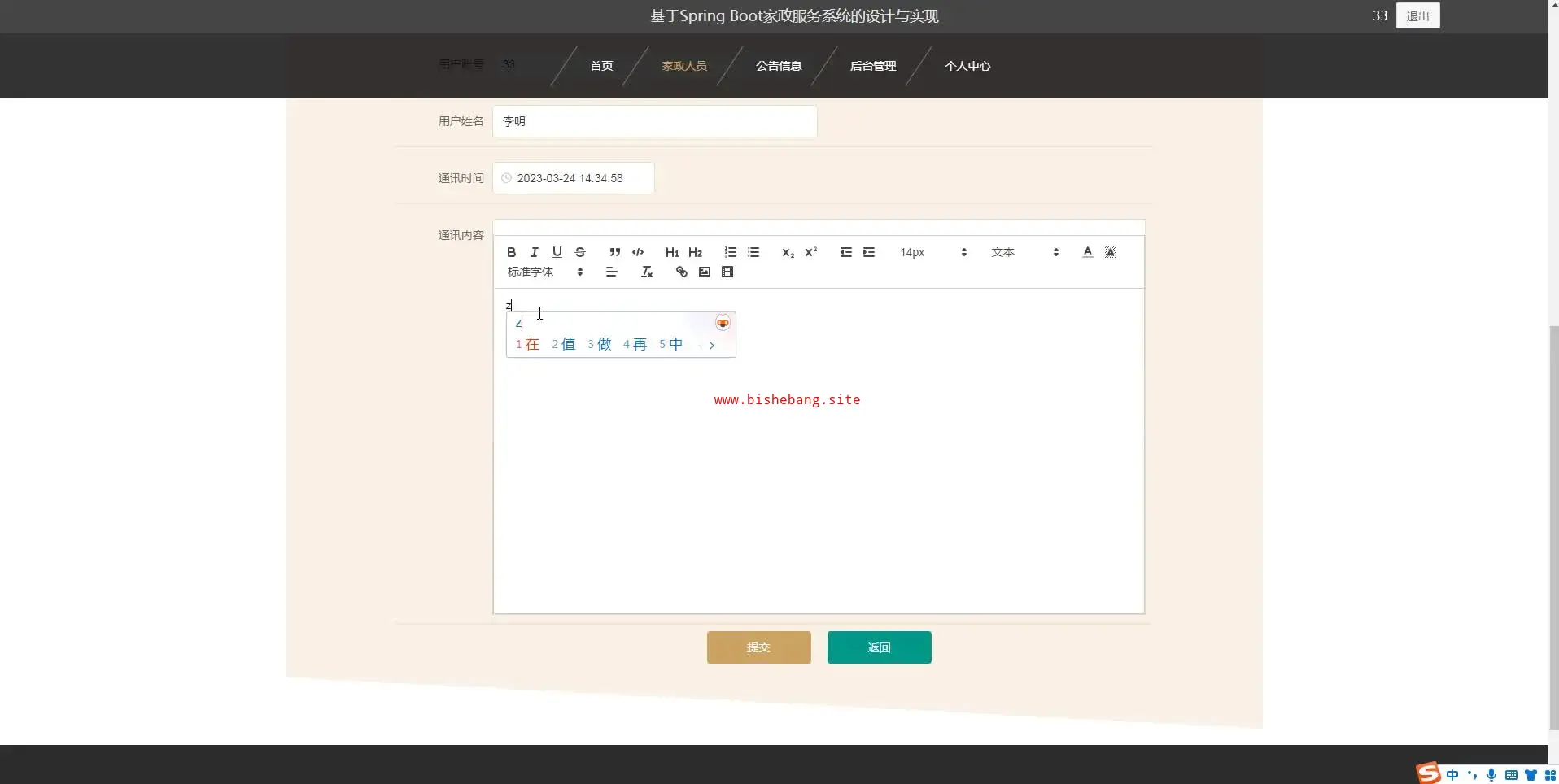The width and height of the screenshot is (1559, 784).
Task: Open the 个人中心 navigation item
Action: tap(967, 66)
